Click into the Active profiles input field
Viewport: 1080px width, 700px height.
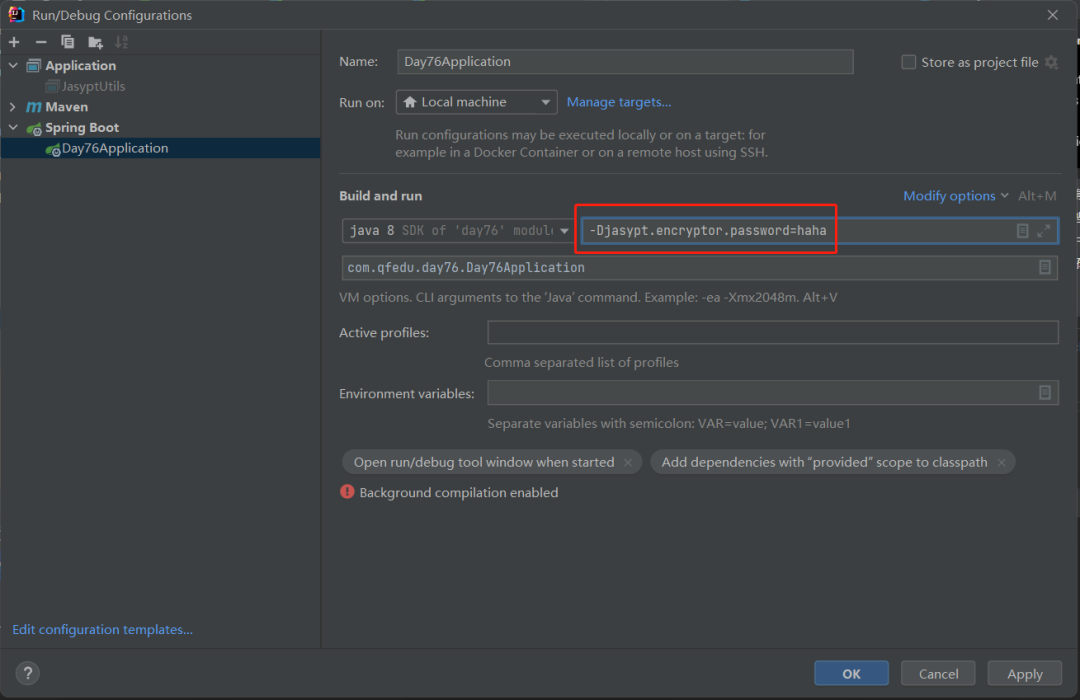click(x=772, y=333)
